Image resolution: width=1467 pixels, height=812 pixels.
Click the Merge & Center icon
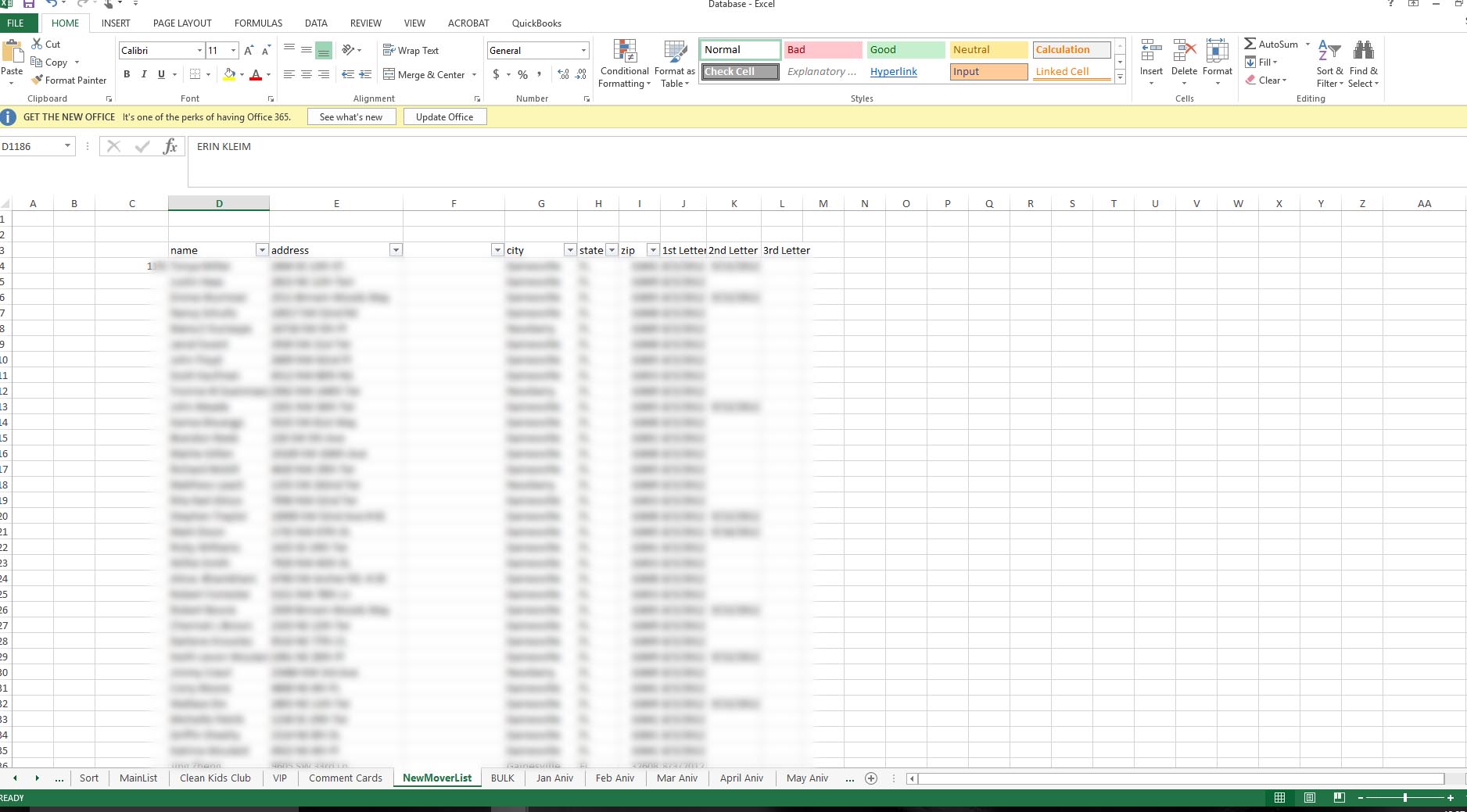[x=389, y=74]
